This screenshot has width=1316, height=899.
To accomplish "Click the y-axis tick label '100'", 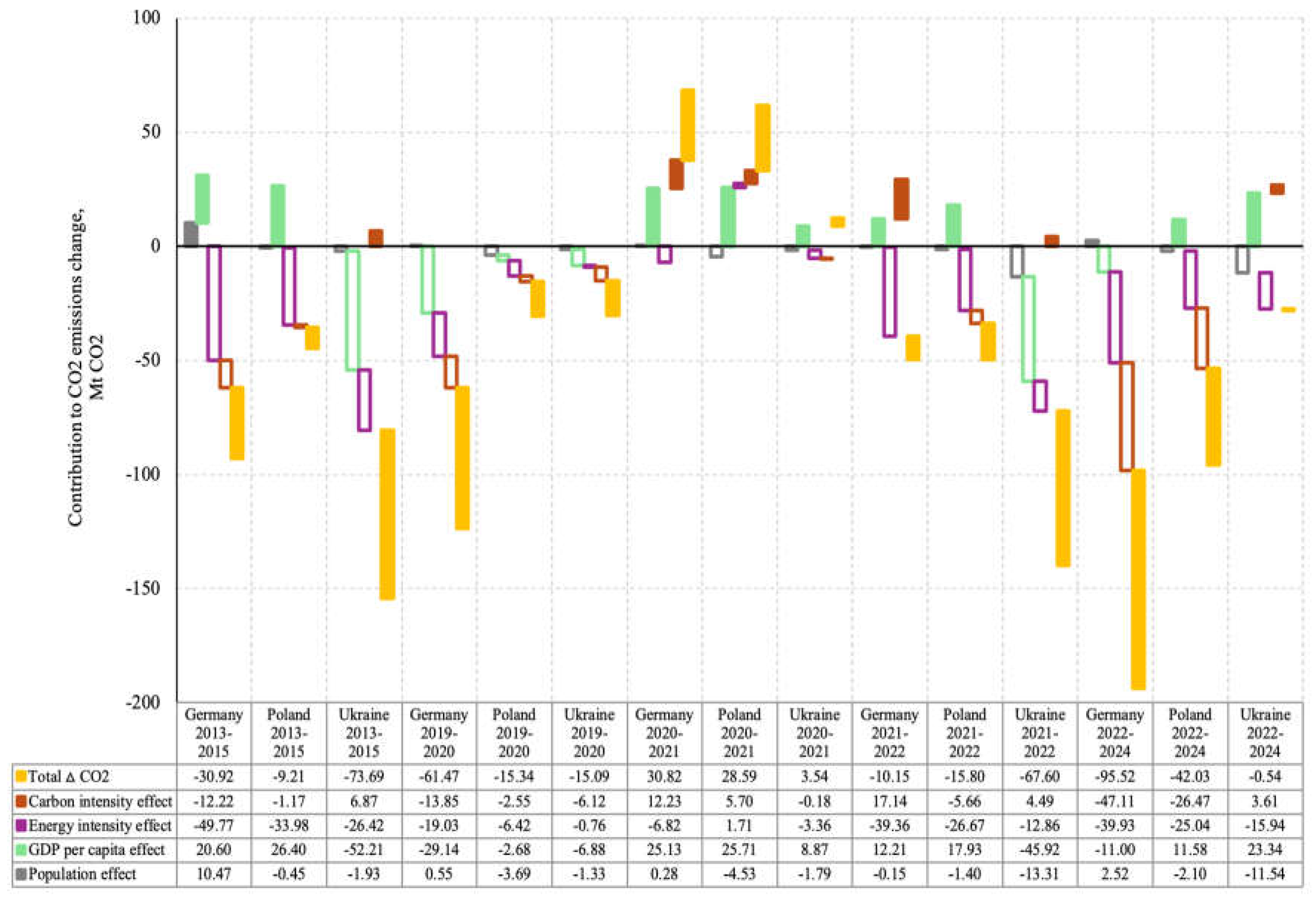I will (147, 17).
